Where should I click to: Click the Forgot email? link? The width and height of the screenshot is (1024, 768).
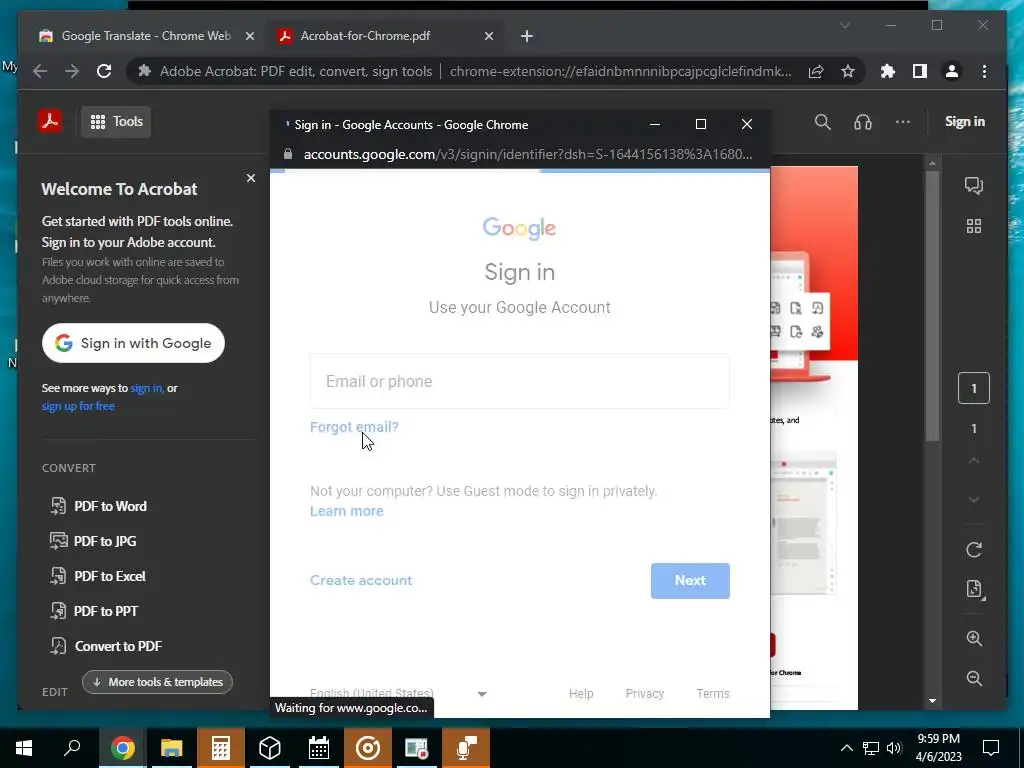[354, 427]
